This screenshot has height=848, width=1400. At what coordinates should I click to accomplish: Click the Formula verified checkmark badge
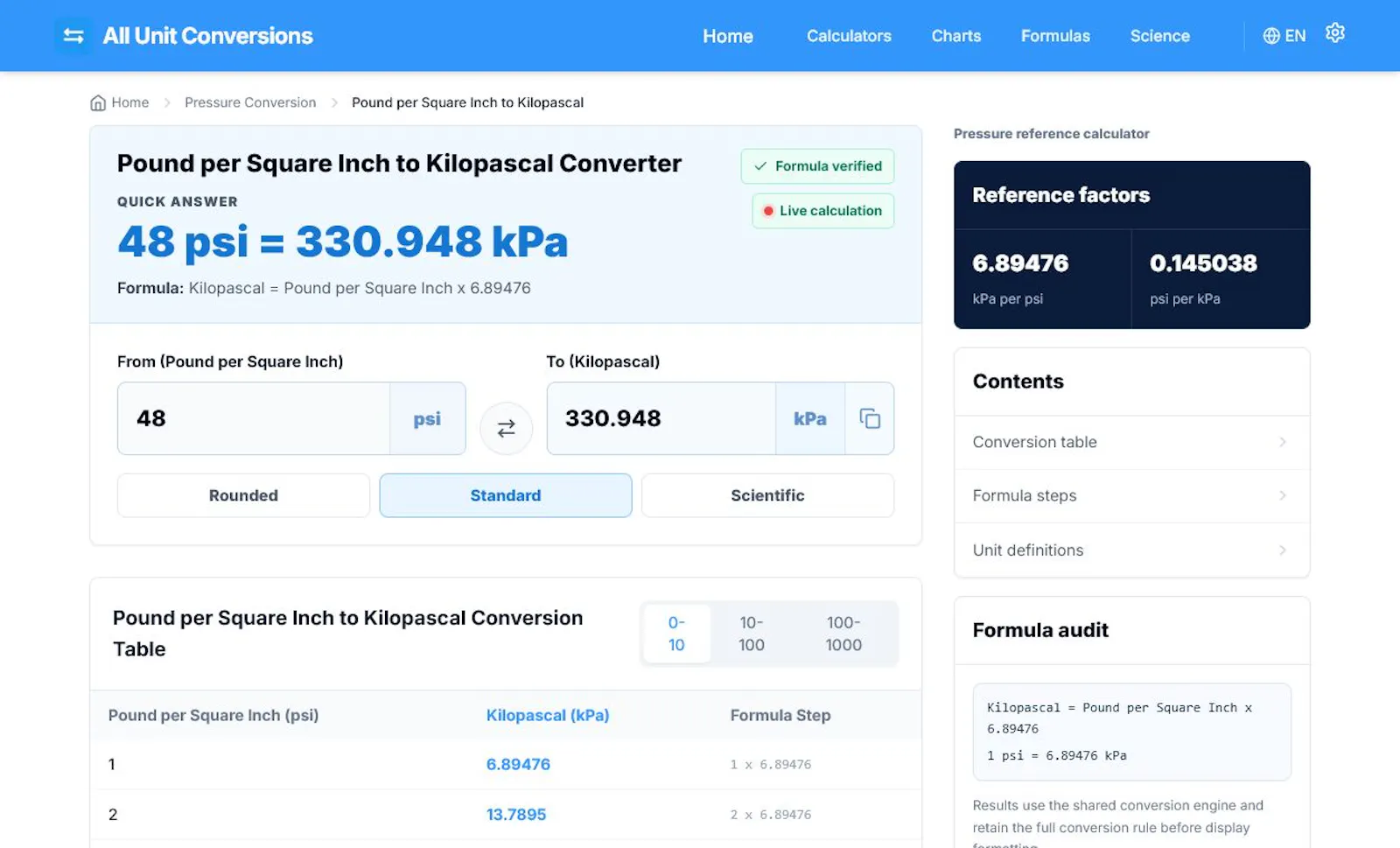[817, 166]
